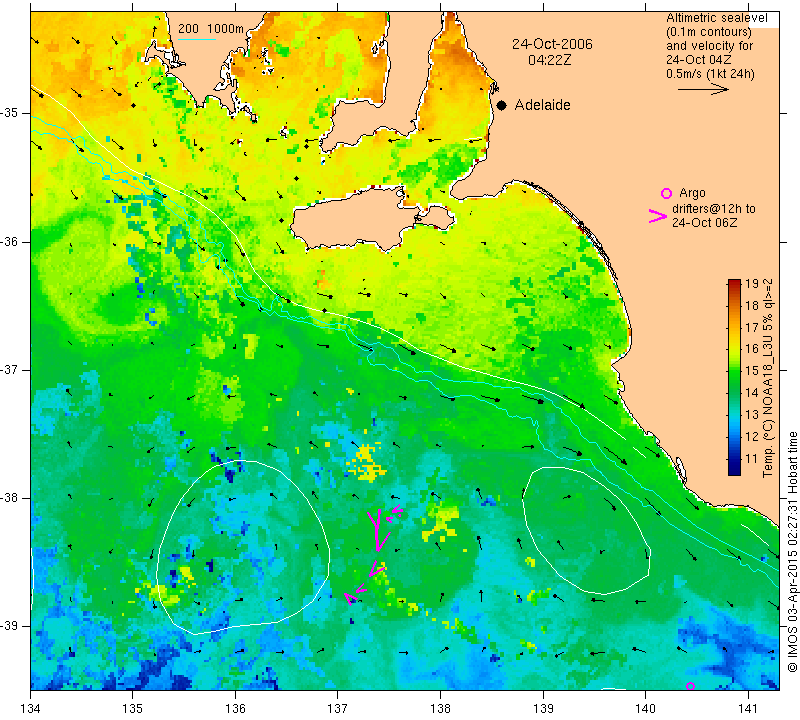Click the 141 longitude axis label
Viewport: 800px width, 720px height.
coord(748,709)
